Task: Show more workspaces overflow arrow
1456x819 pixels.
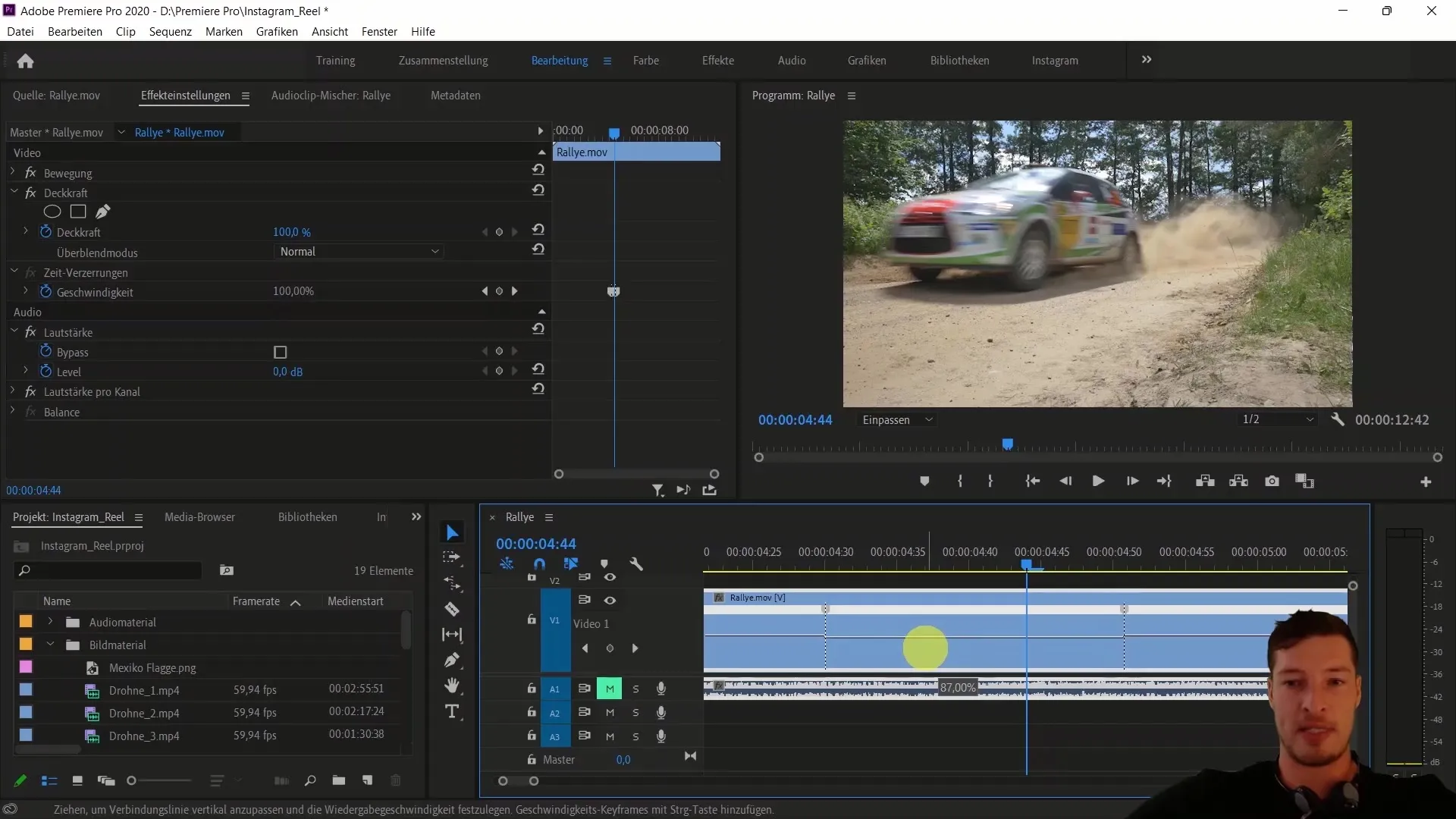Action: coord(1147,59)
